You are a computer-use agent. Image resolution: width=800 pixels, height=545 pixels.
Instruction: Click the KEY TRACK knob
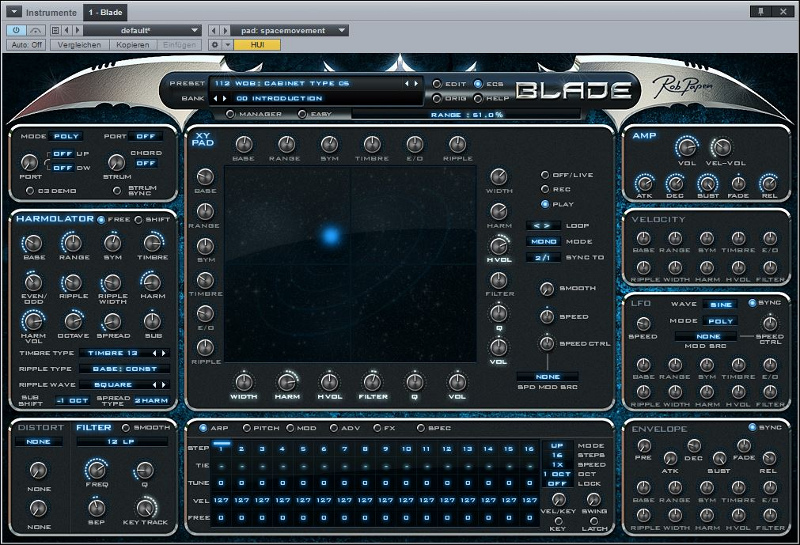pyautogui.click(x=145, y=508)
